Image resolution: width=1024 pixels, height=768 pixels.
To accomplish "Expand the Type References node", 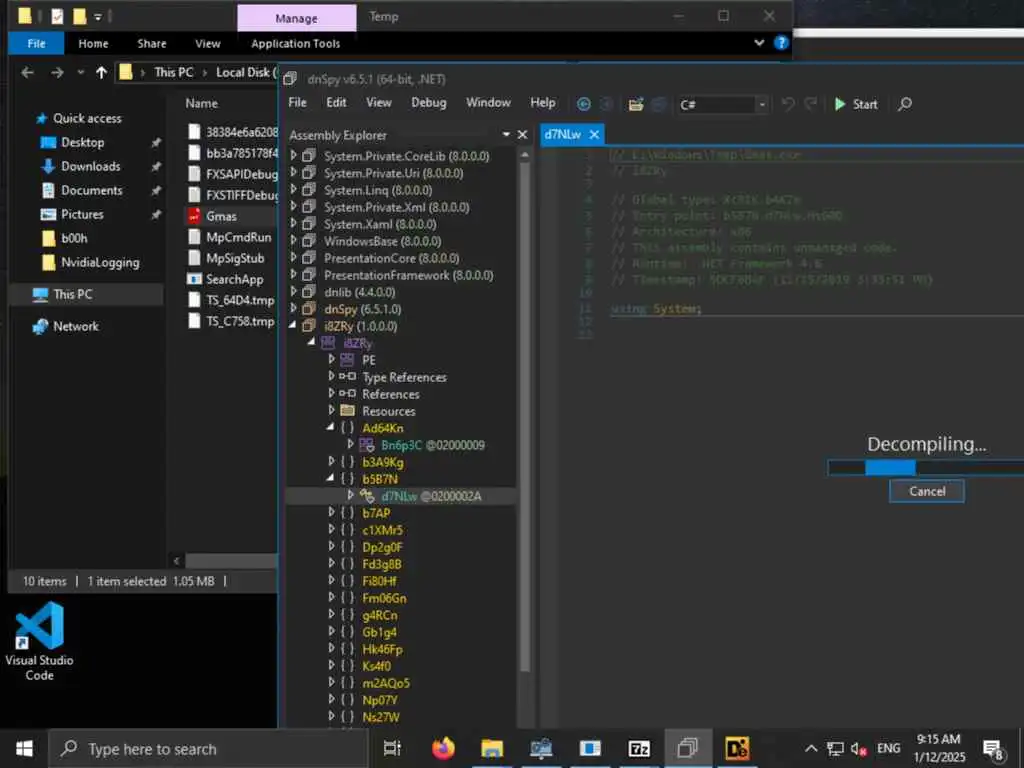I will (331, 376).
